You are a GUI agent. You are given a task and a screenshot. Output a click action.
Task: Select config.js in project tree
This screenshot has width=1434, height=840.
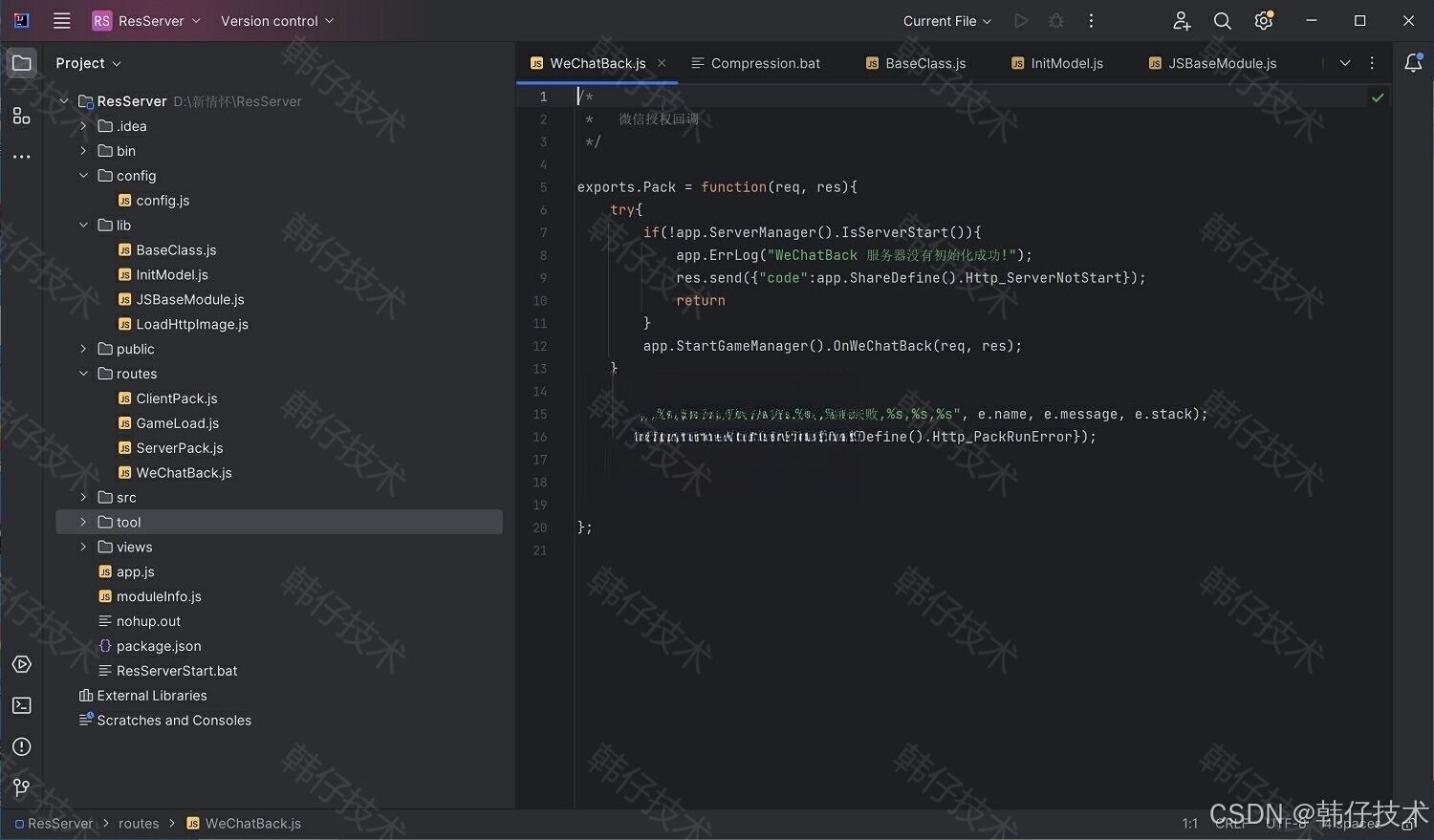click(154, 201)
